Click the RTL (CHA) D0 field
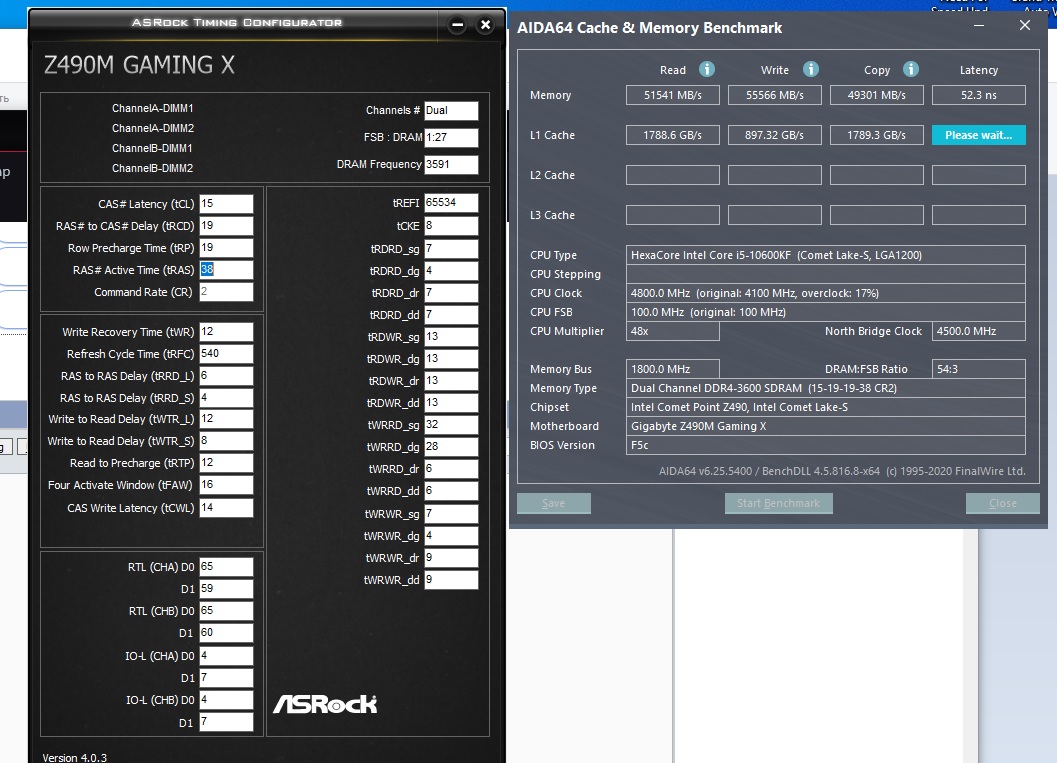 tap(226, 567)
